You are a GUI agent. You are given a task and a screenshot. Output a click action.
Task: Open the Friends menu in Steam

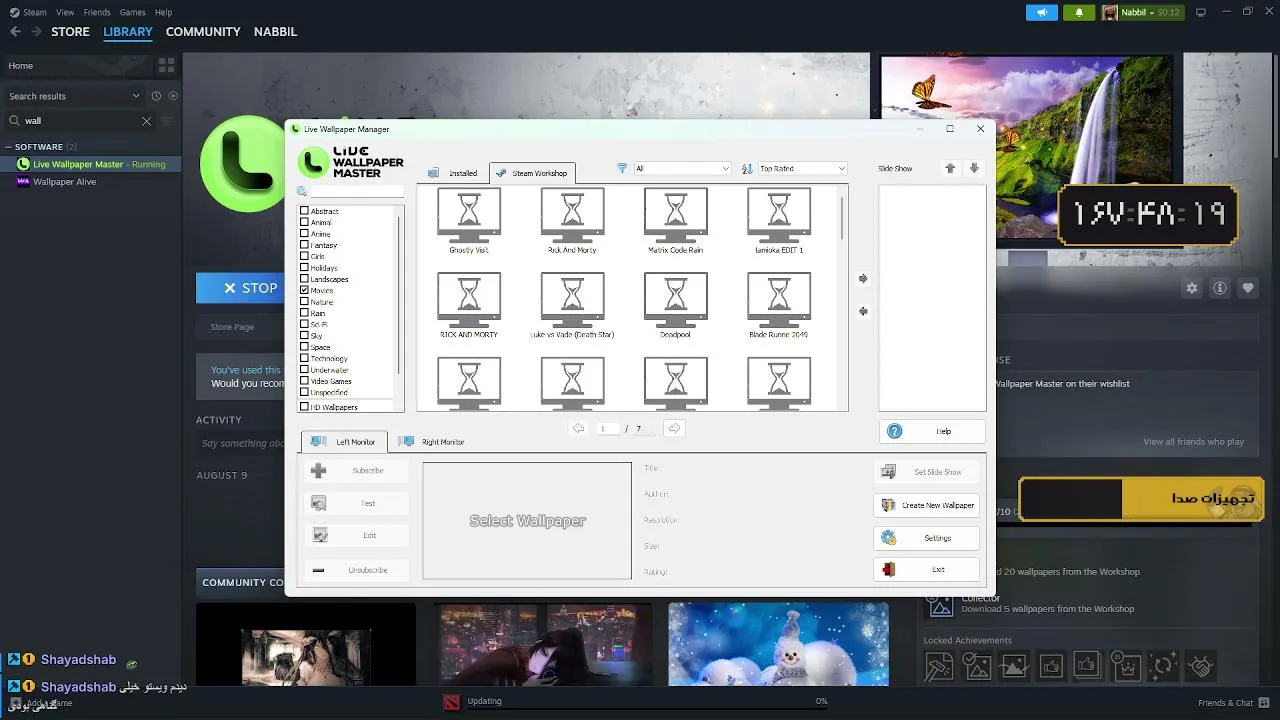[97, 13]
